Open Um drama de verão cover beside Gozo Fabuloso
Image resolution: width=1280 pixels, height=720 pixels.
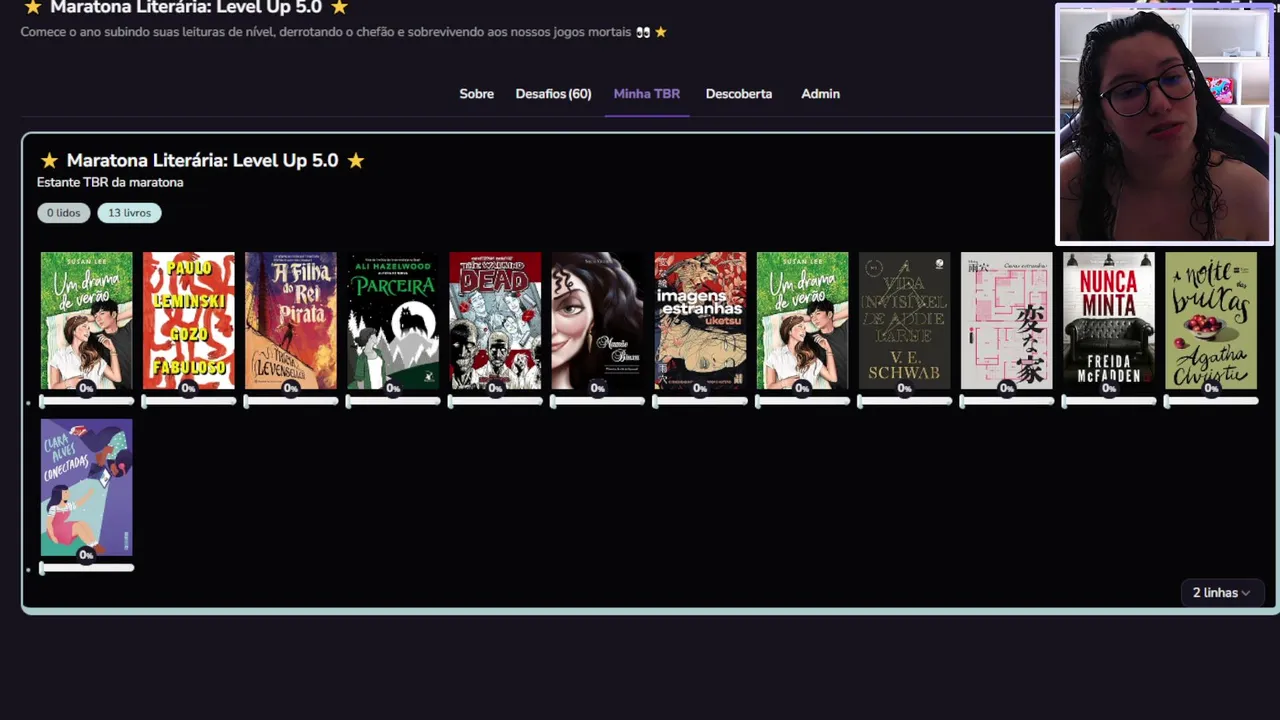pos(86,320)
